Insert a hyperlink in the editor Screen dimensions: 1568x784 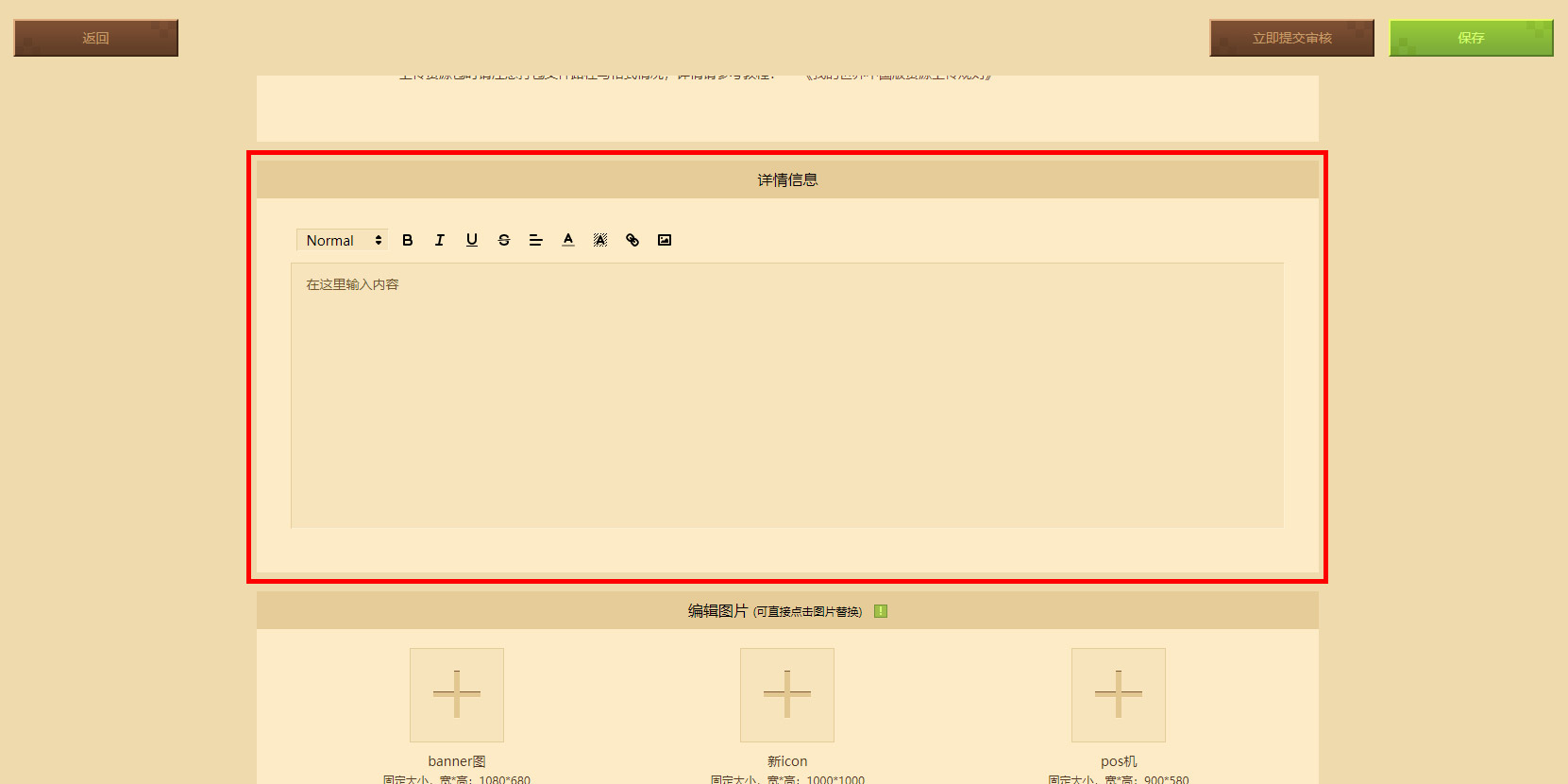[632, 240]
